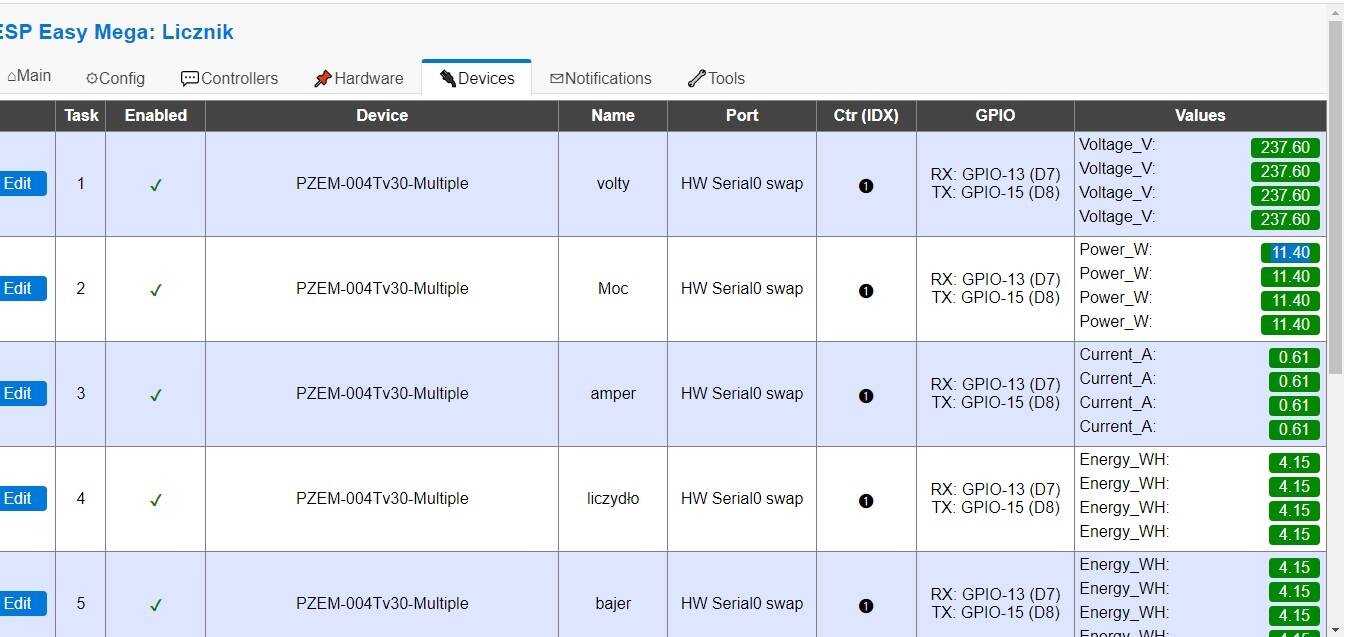Click task number 4 cell
This screenshot has height=637, width=1351.
tap(81, 499)
